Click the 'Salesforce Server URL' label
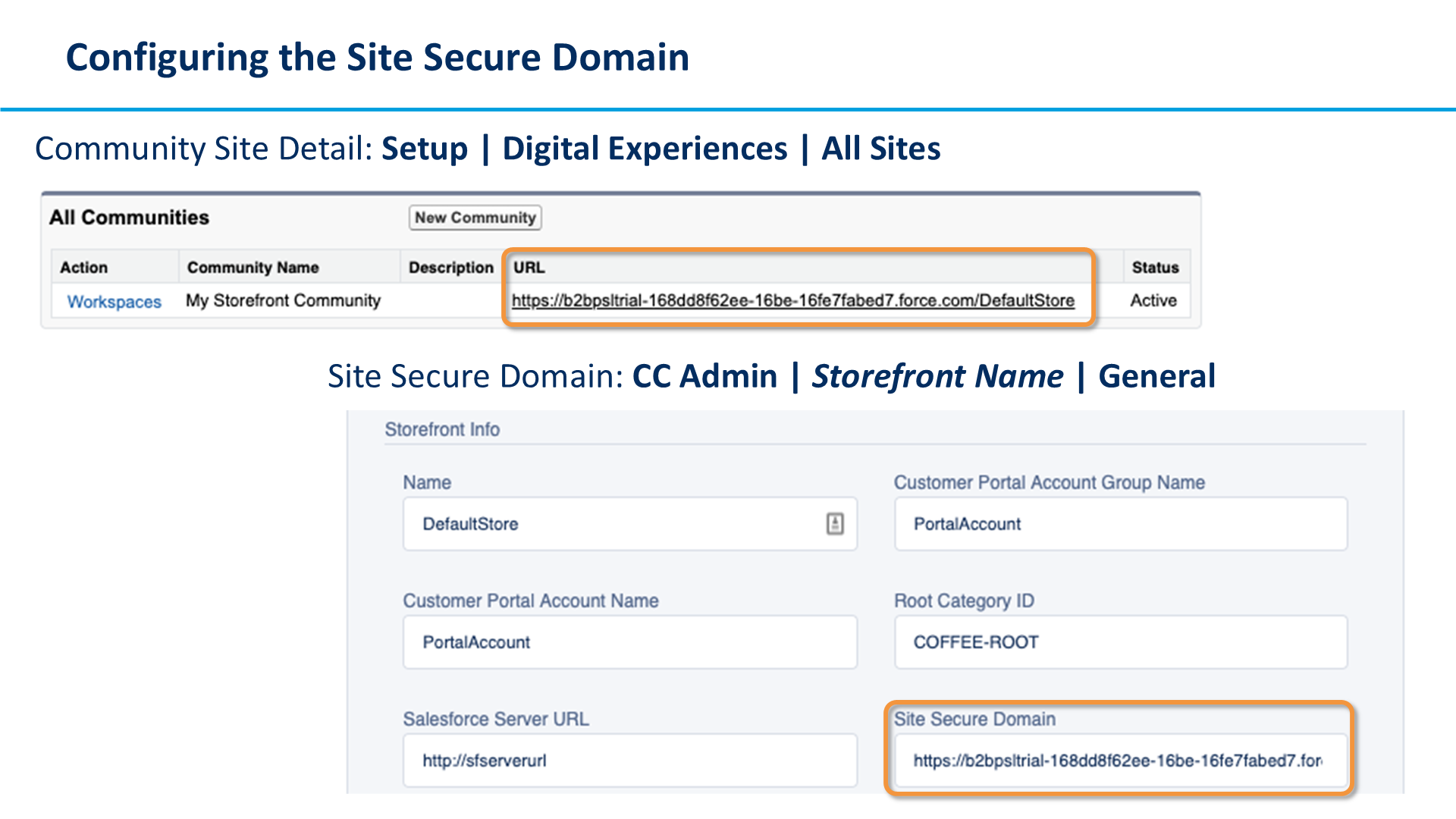 click(x=496, y=719)
